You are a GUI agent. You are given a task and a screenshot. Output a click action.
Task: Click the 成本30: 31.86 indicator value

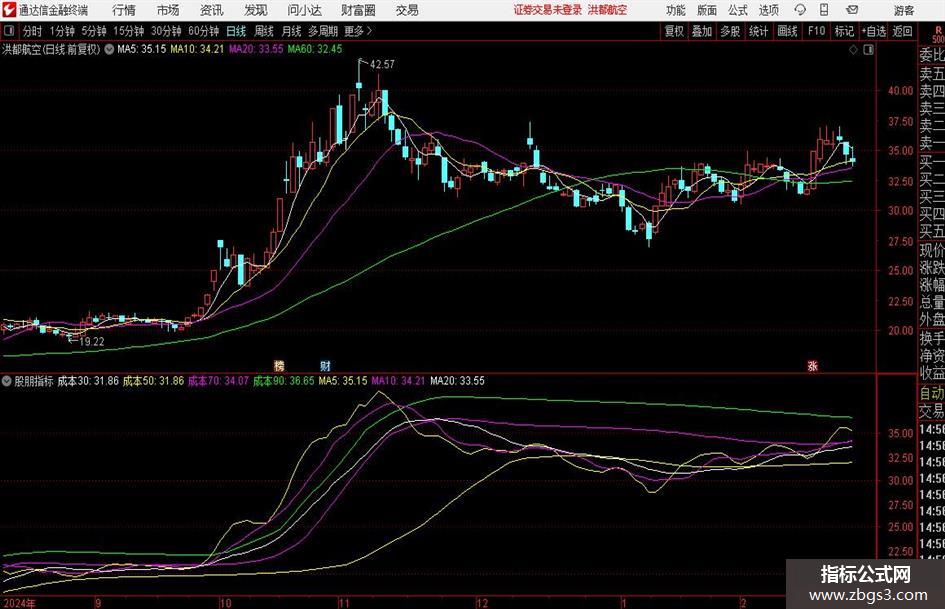[x=88, y=381]
